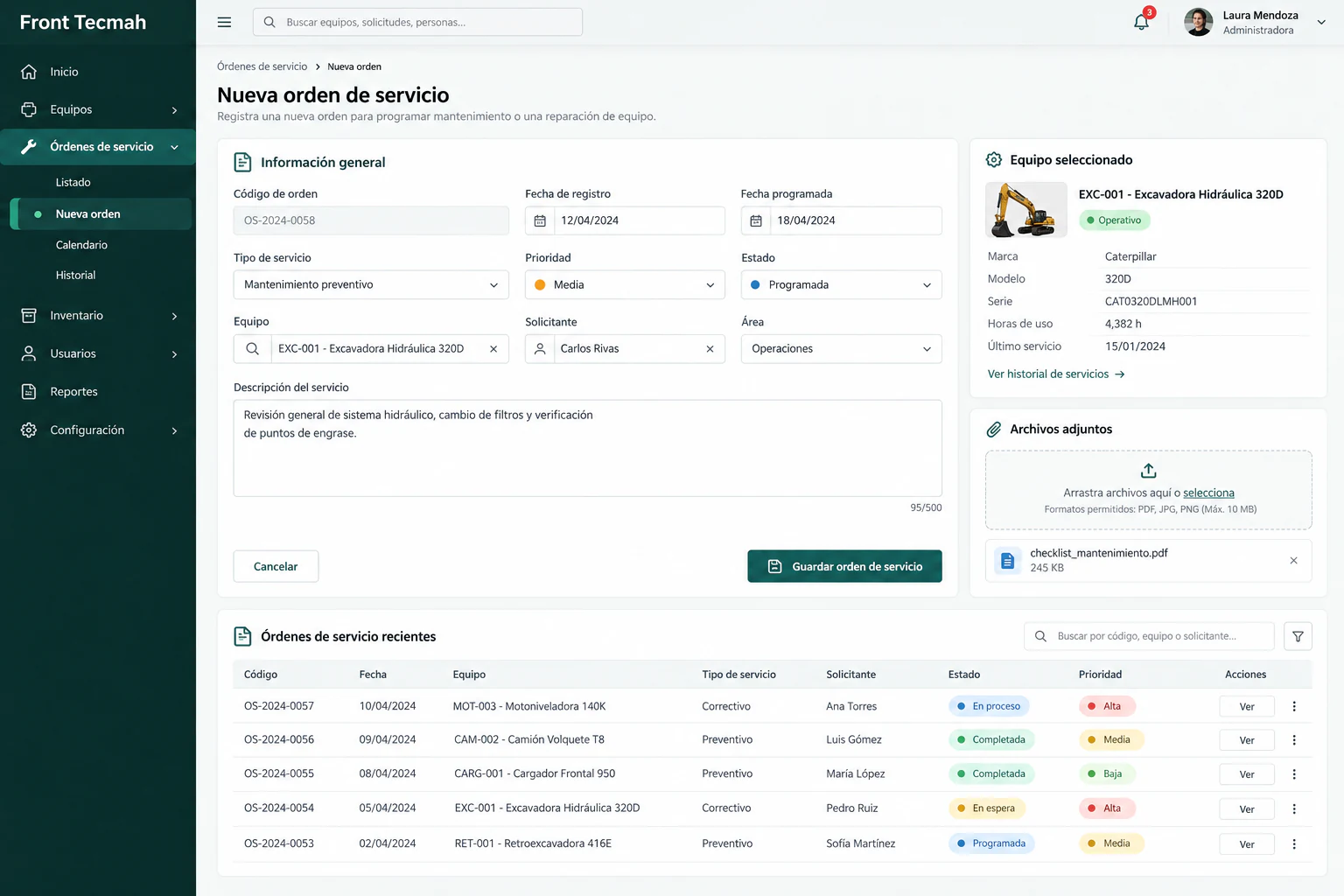The height and width of the screenshot is (896, 1344).
Task: Remove checklist_mantenimiento.pdf attachment
Action: (1293, 560)
